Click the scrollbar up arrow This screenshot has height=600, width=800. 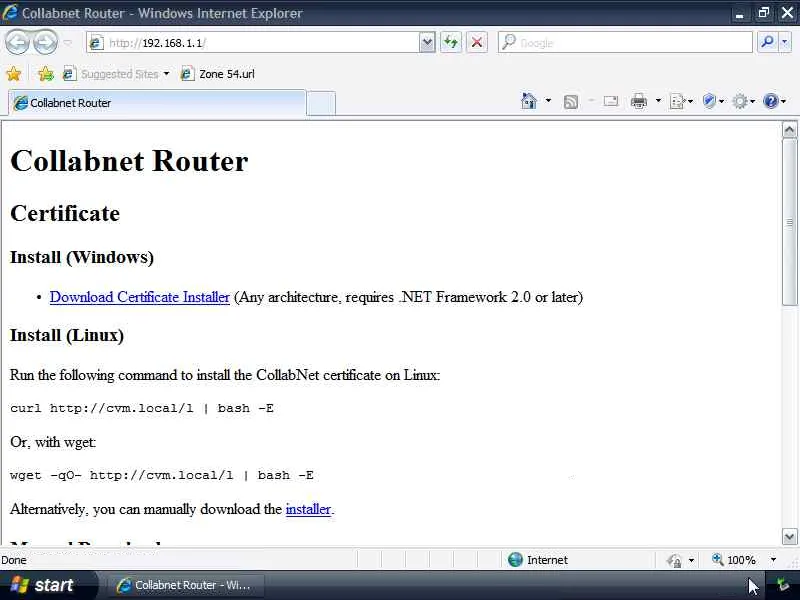pyautogui.click(x=789, y=130)
